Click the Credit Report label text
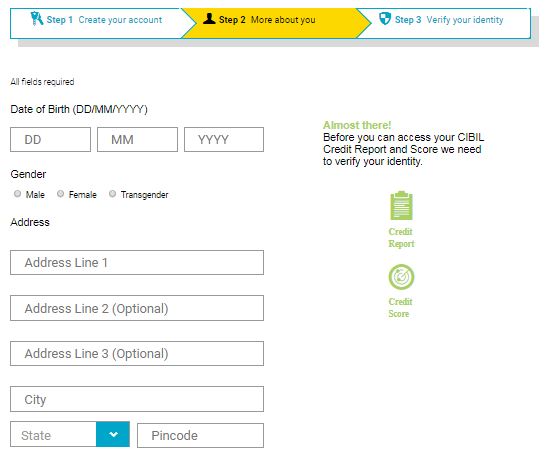547x457 pixels. pyautogui.click(x=401, y=238)
